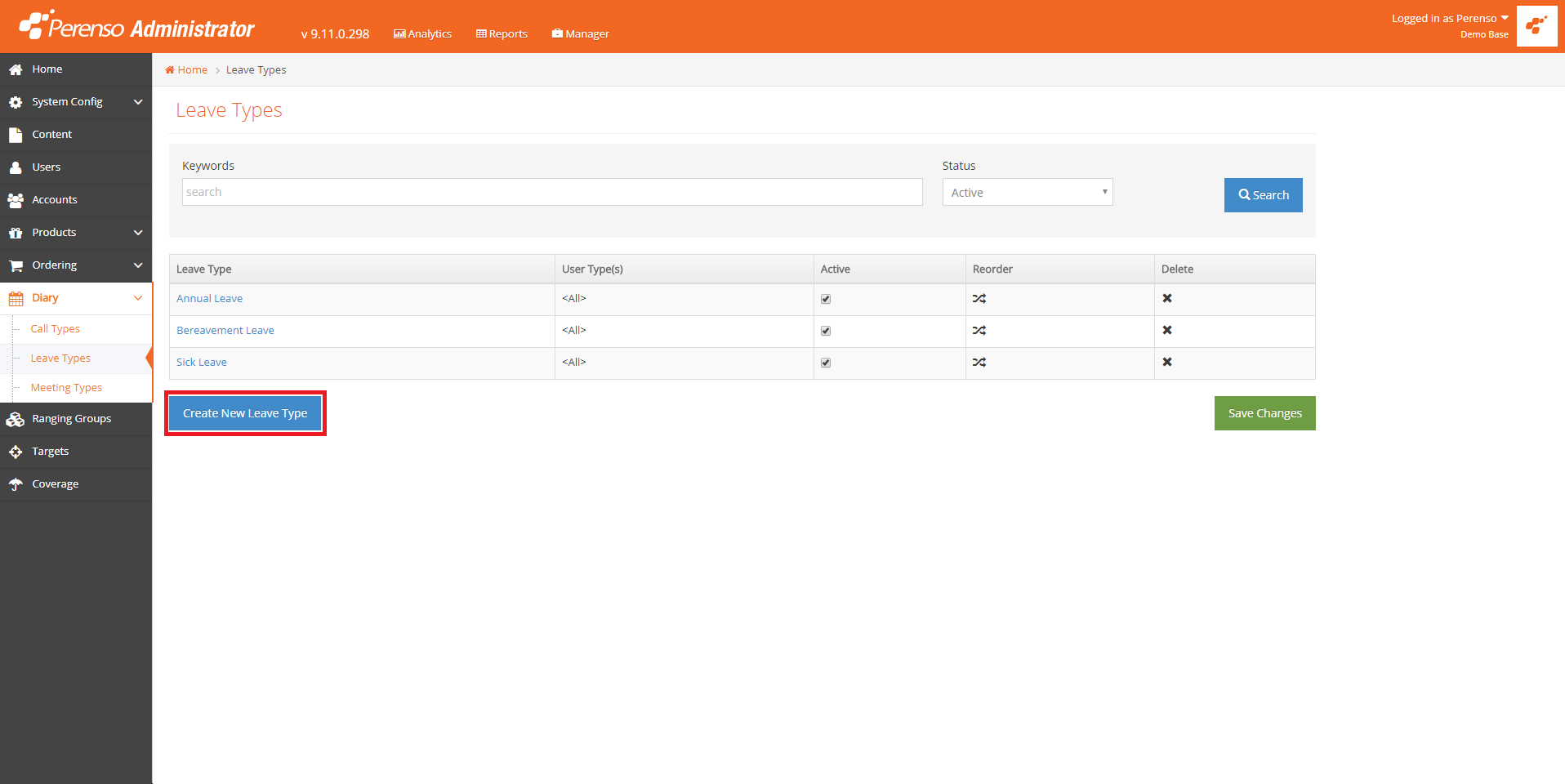Click reorder icon for Bereavement Leave
The image size is (1565, 784).
coord(979,331)
